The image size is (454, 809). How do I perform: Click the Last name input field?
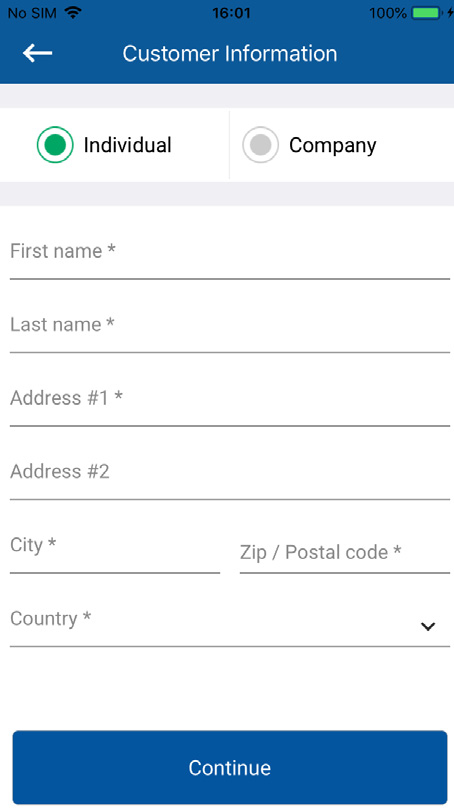(230, 328)
